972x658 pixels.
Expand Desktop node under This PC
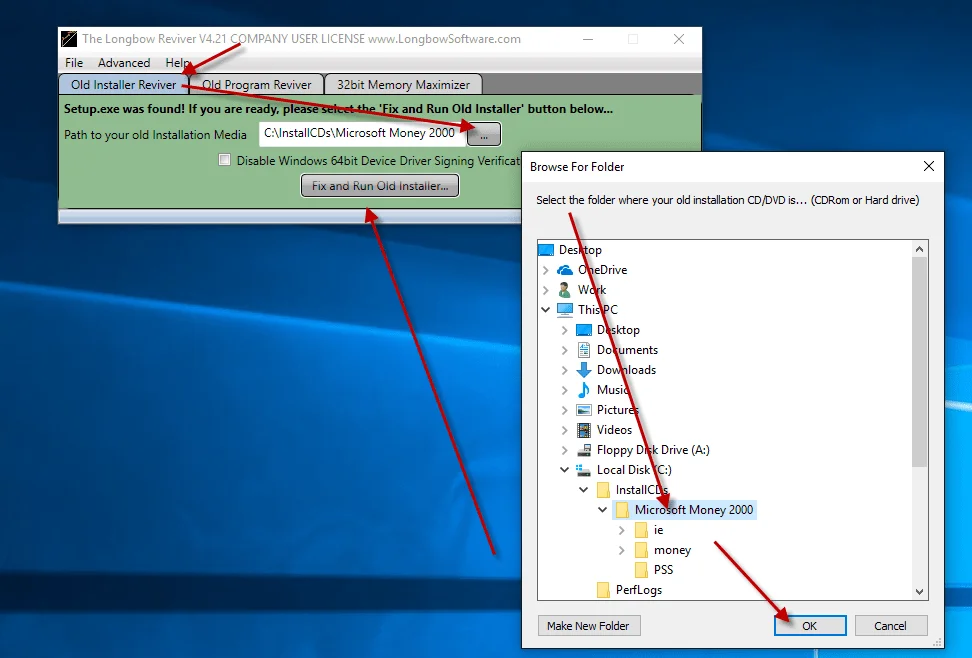565,330
